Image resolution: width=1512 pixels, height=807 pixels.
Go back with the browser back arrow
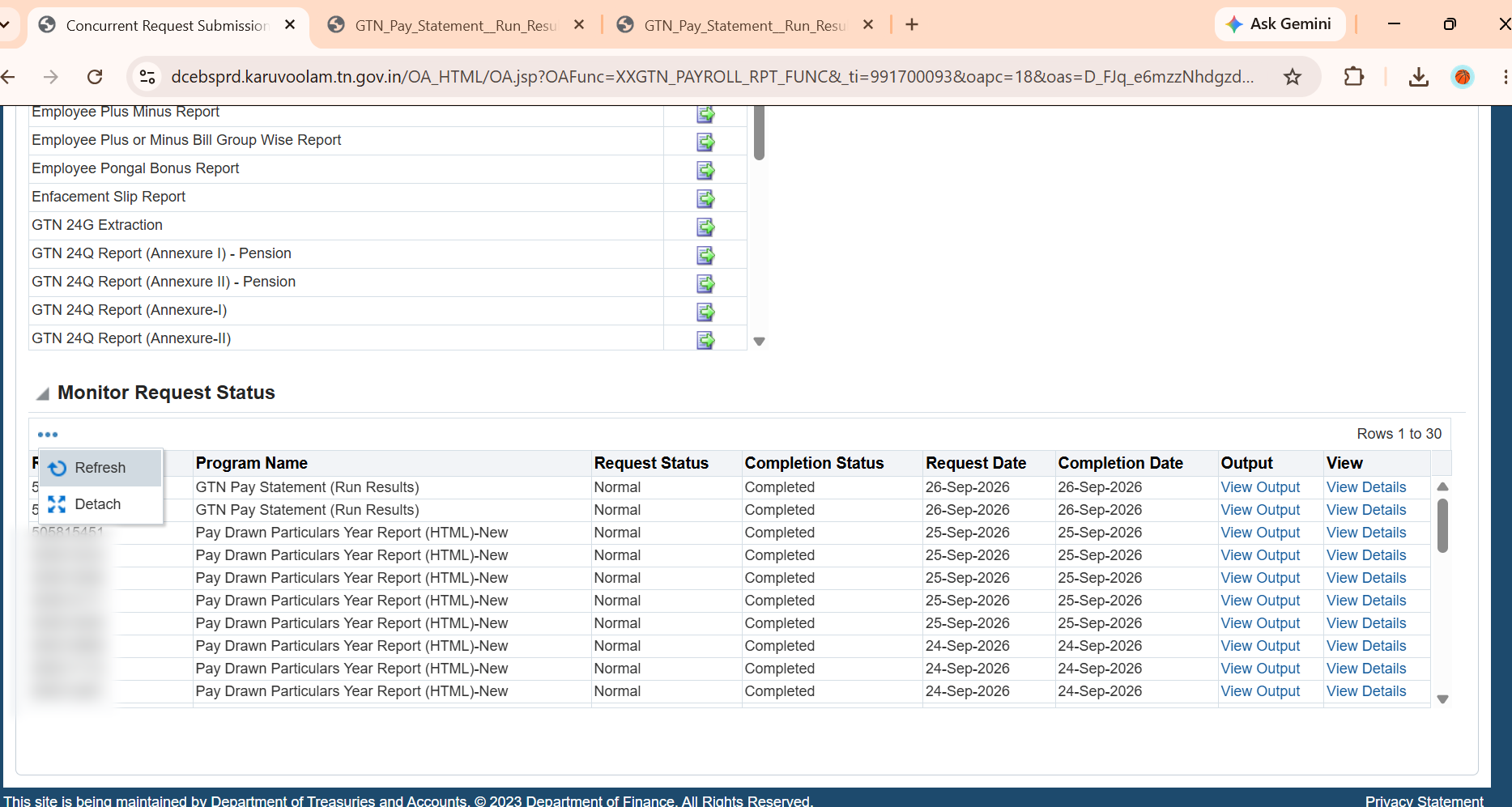click(9, 77)
